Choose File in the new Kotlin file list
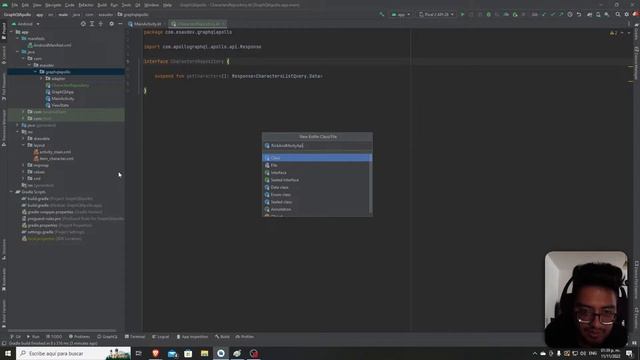The height and width of the screenshot is (360, 640). click(317, 165)
